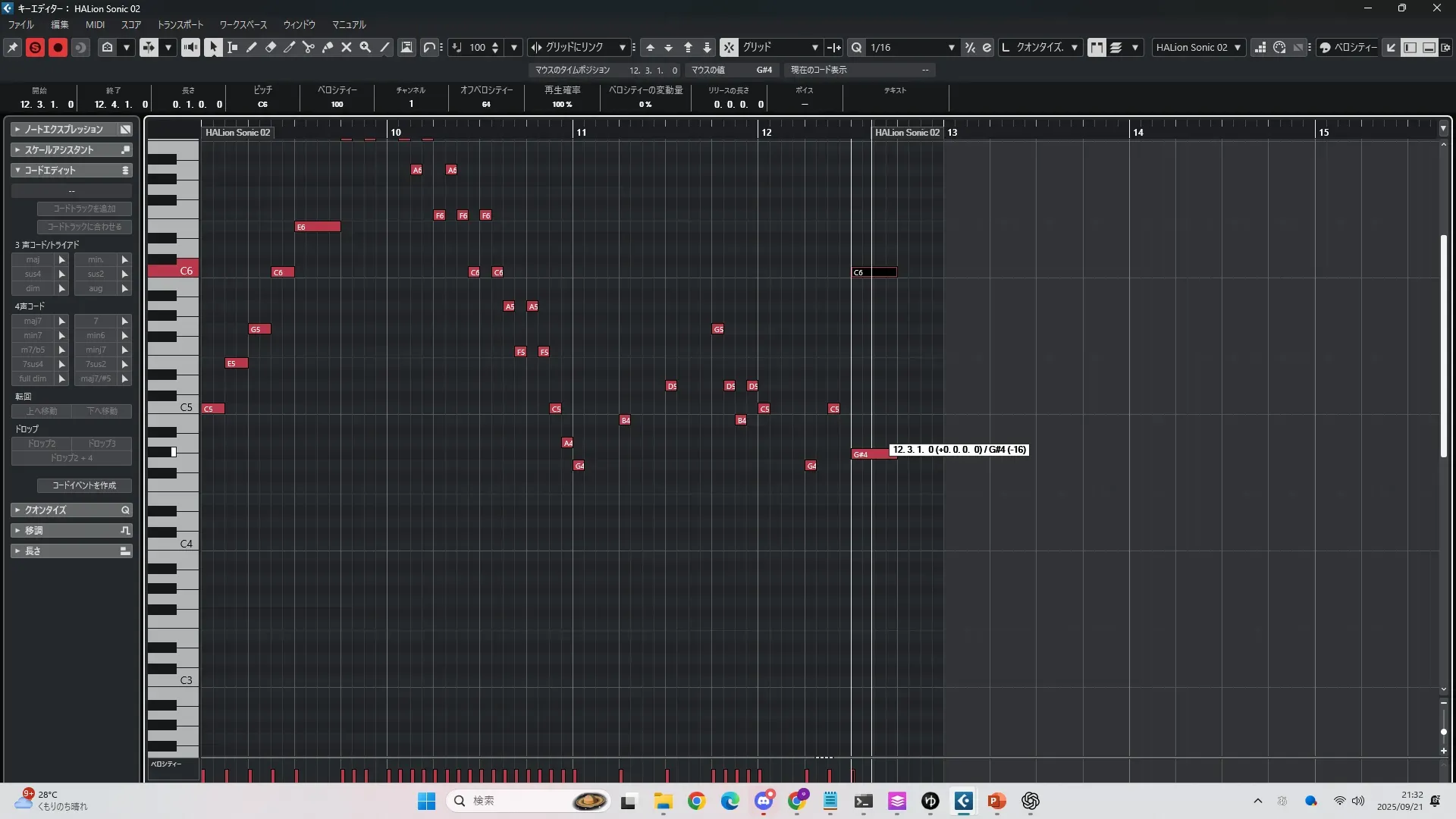Click the vertical zoom slider handle
This screenshot has width=1456, height=819.
[1443, 732]
